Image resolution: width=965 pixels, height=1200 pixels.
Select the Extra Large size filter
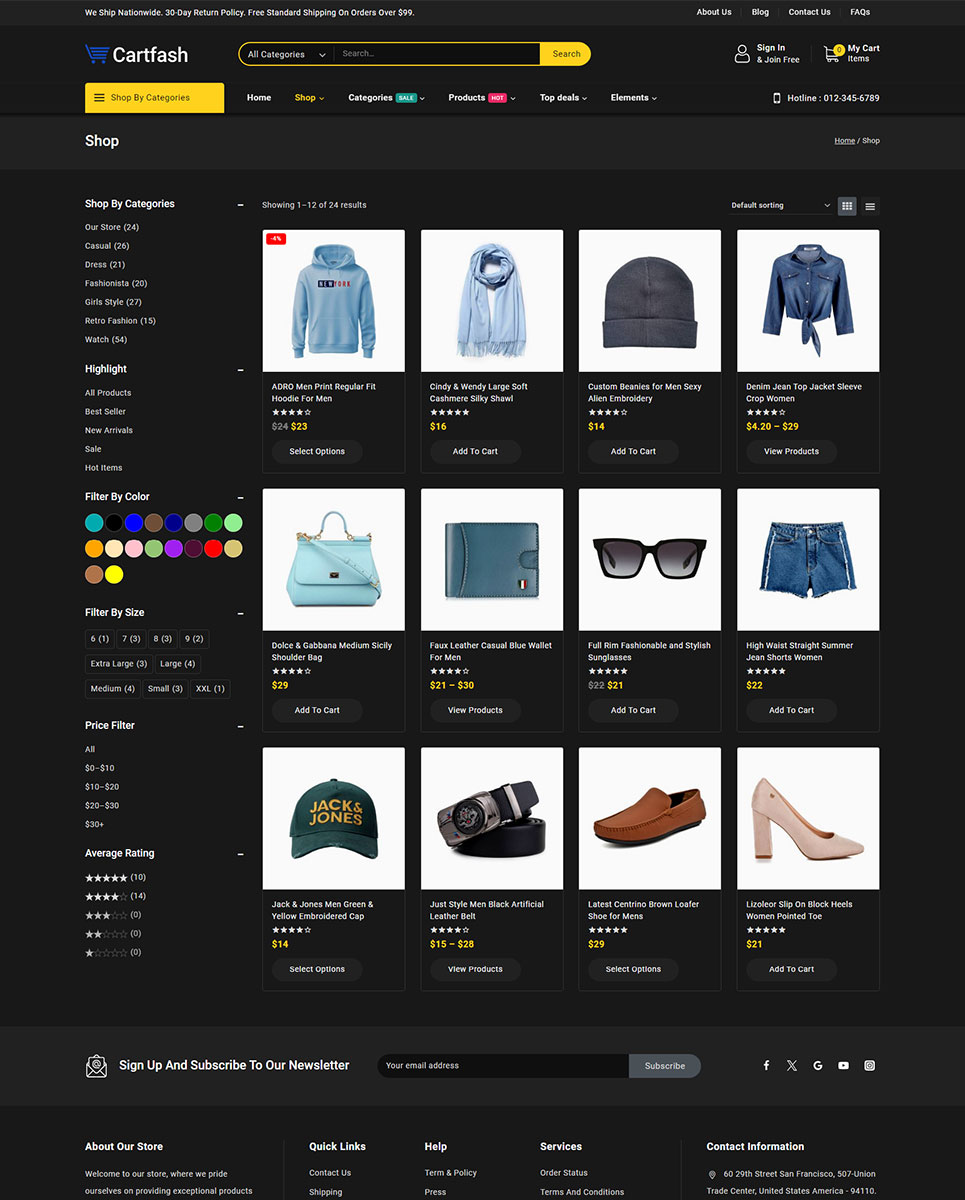click(x=119, y=664)
